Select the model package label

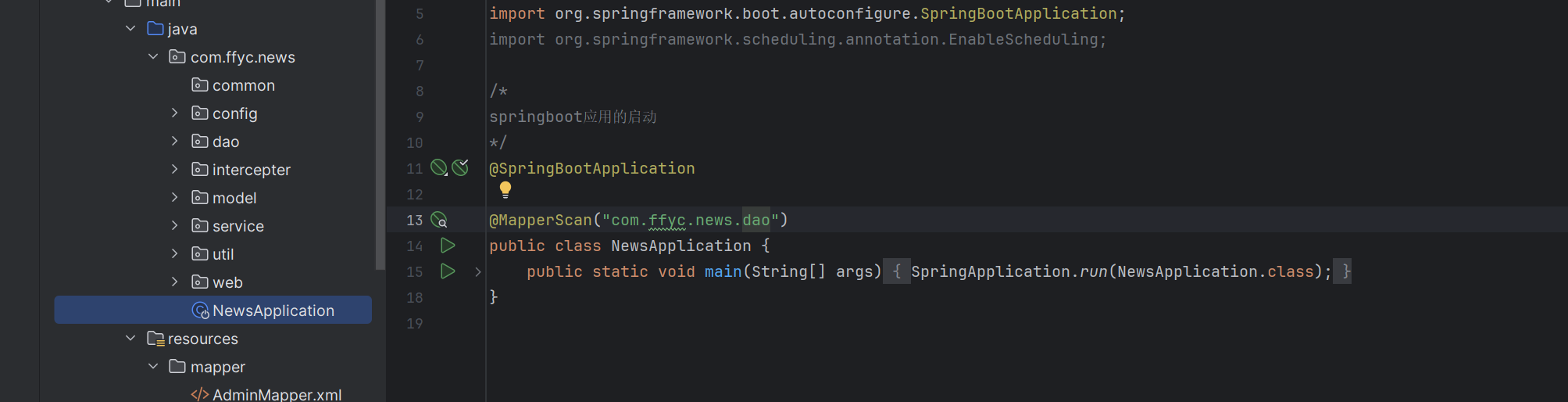[234, 198]
